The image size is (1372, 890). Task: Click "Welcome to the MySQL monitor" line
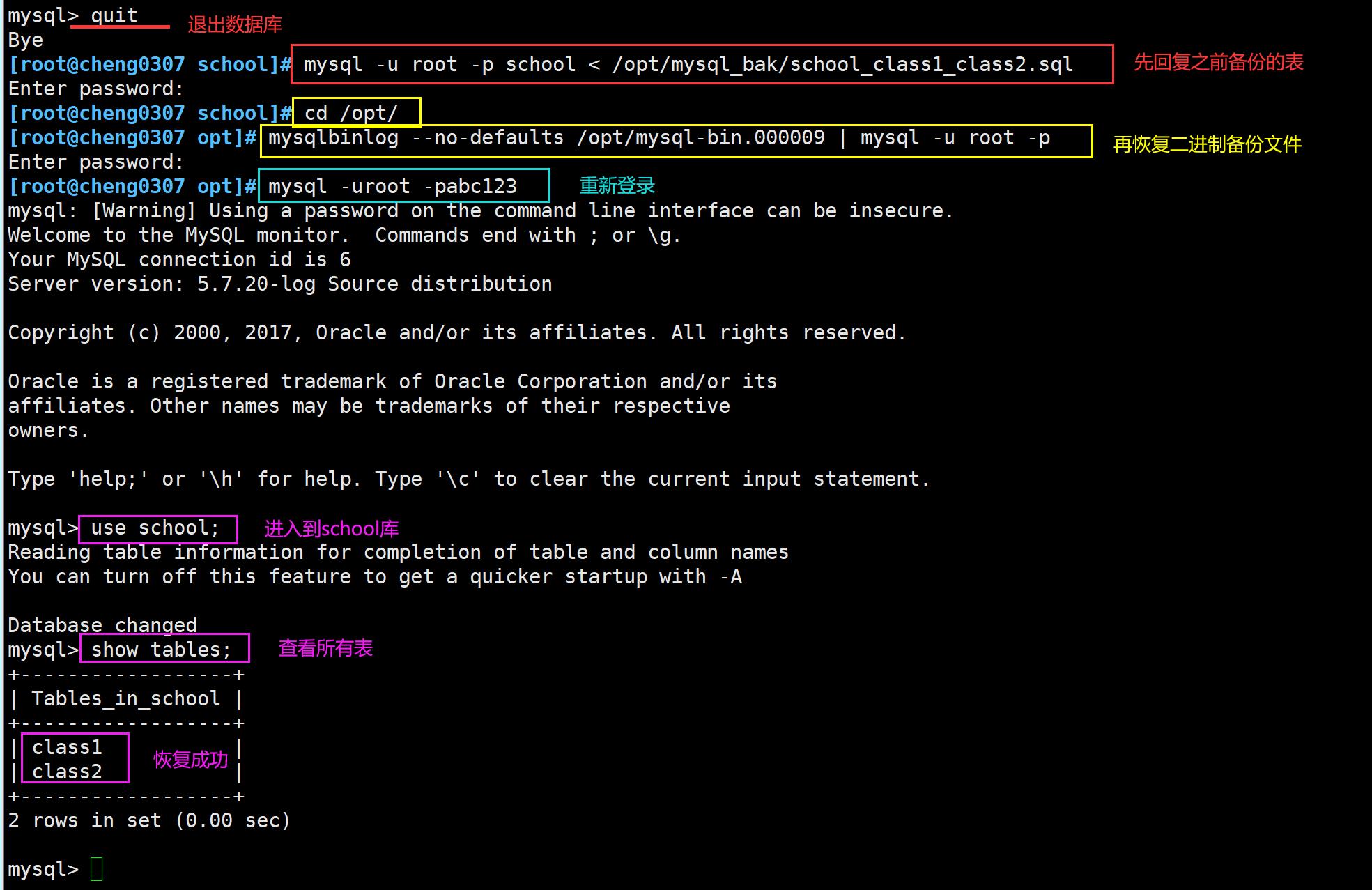coord(344,235)
